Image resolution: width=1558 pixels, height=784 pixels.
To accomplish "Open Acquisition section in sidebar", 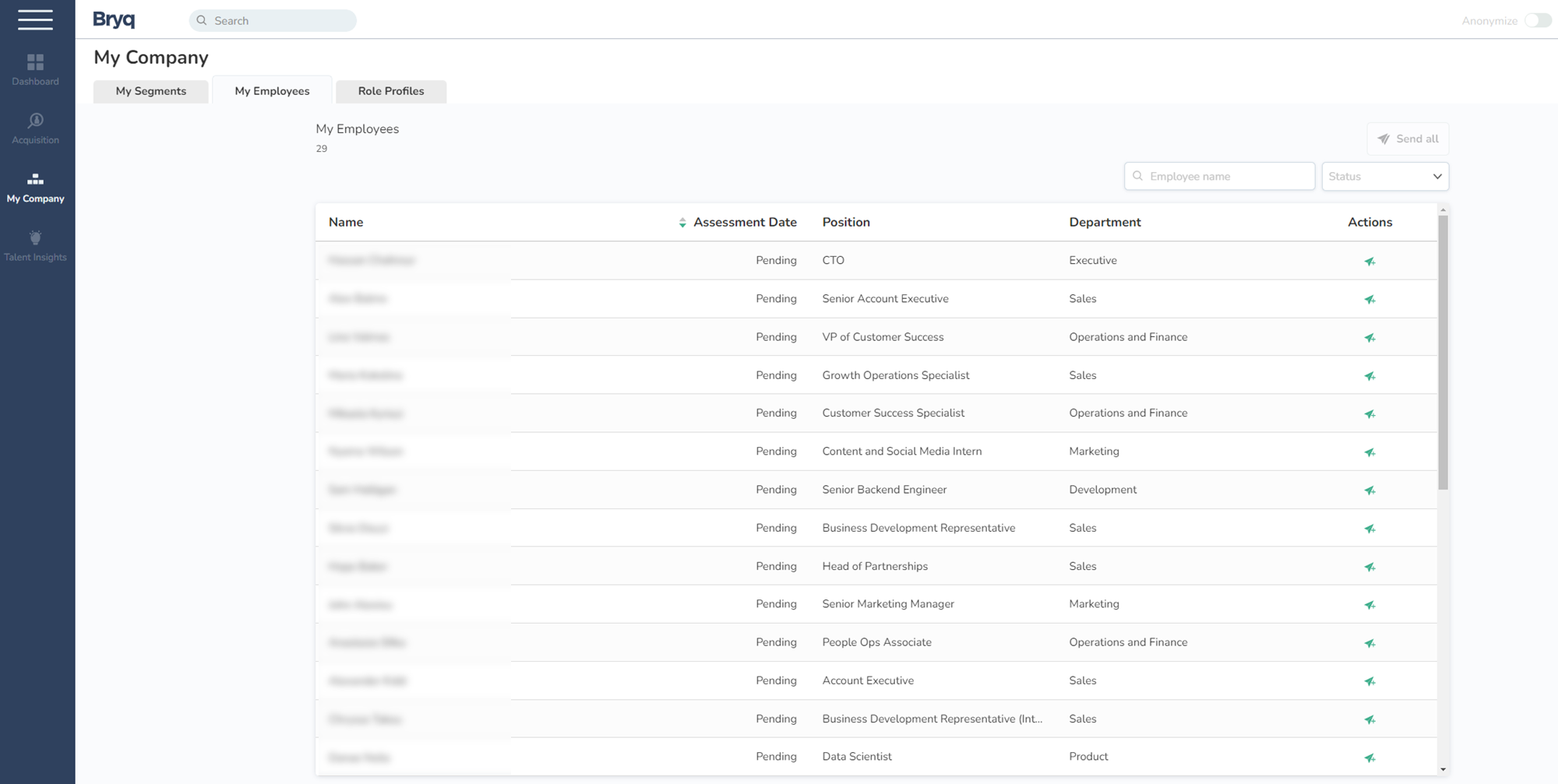I will (35, 128).
